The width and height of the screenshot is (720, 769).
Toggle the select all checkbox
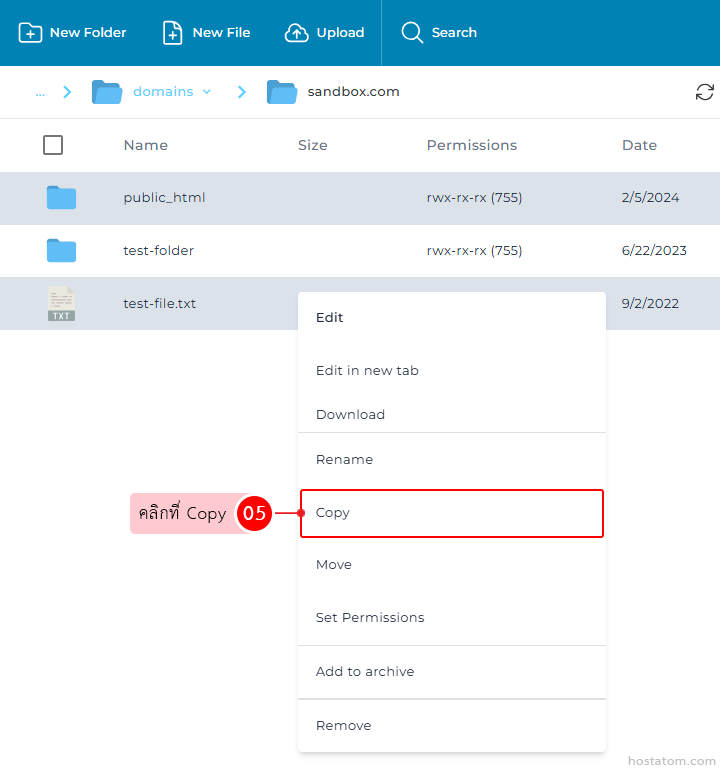click(x=53, y=145)
